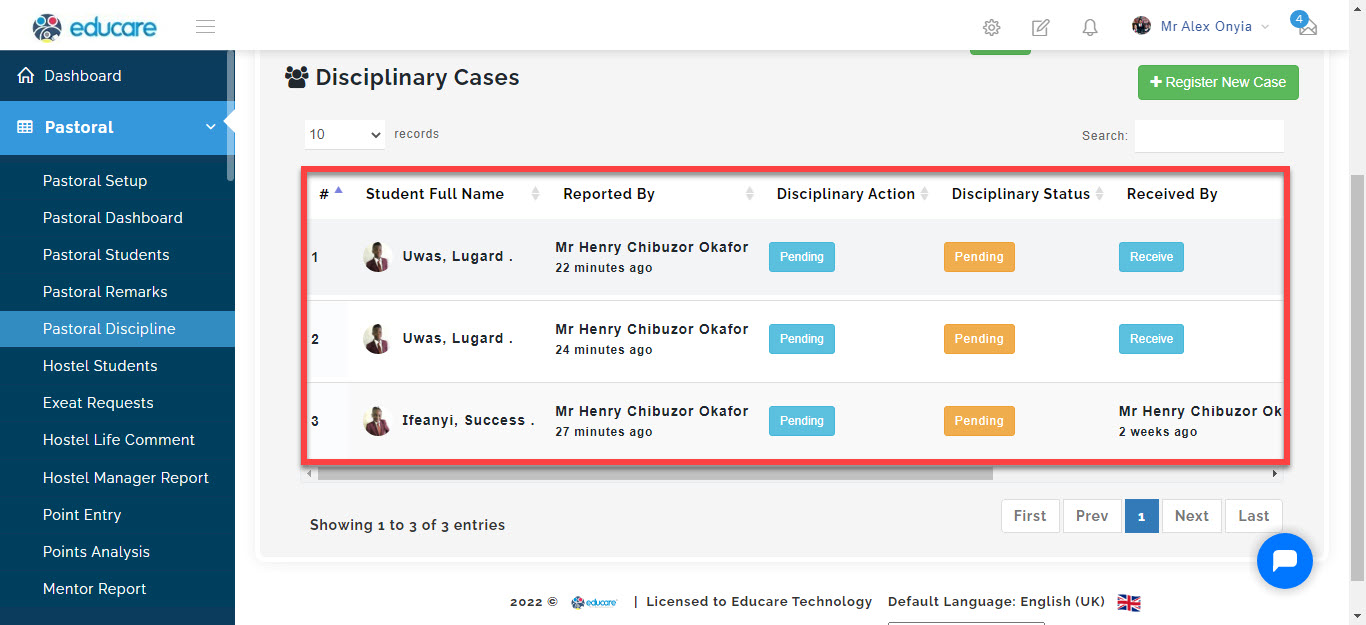1366x625 pixels.
Task: Click the educare logo
Action: point(94,26)
